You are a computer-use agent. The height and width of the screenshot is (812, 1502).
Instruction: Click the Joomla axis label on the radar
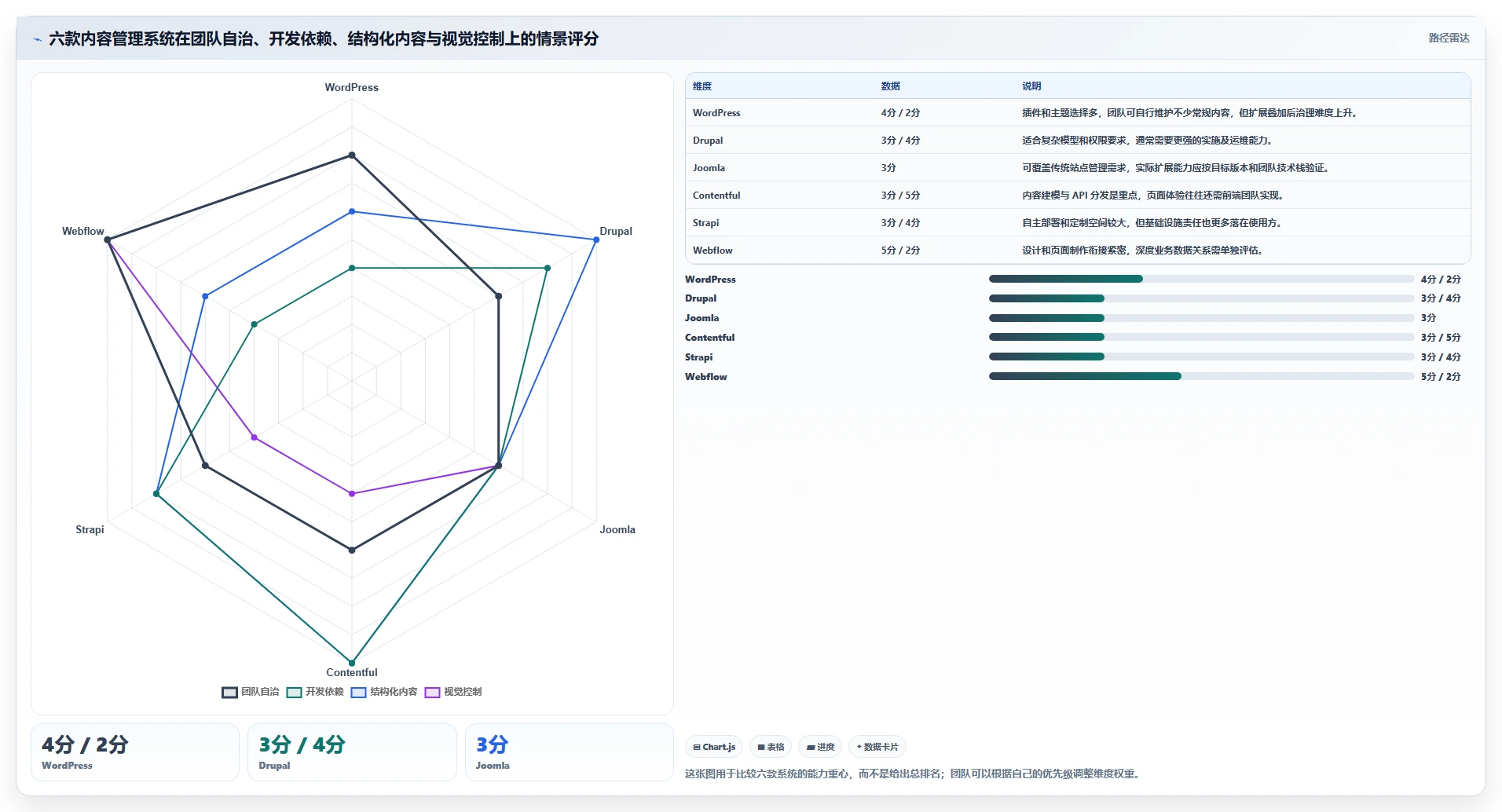pyautogui.click(x=617, y=529)
